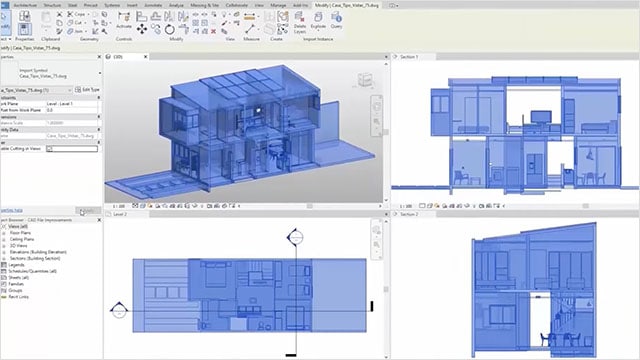Viewport: 640px width, 360px height.
Task: Close the {3D} view tab
Action: [146, 57]
